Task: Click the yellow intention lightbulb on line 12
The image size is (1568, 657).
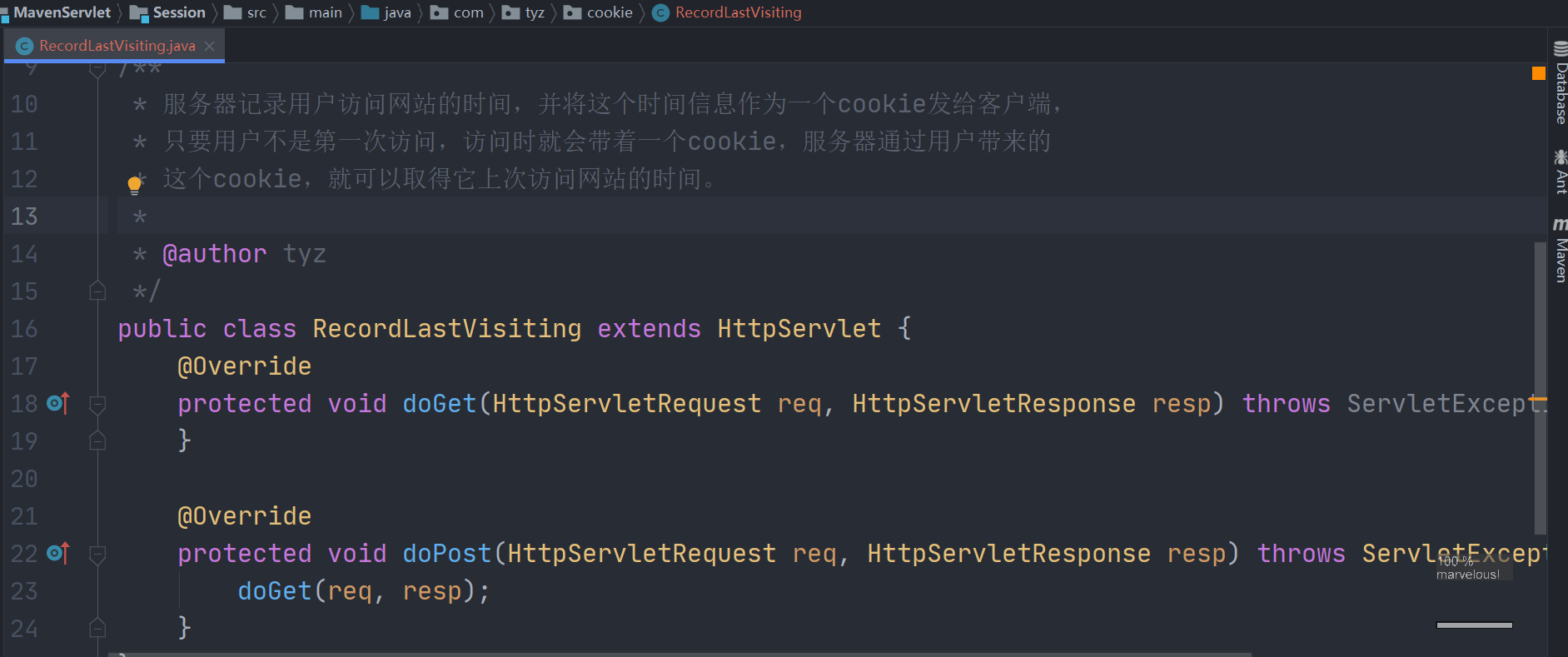Action: pyautogui.click(x=134, y=185)
